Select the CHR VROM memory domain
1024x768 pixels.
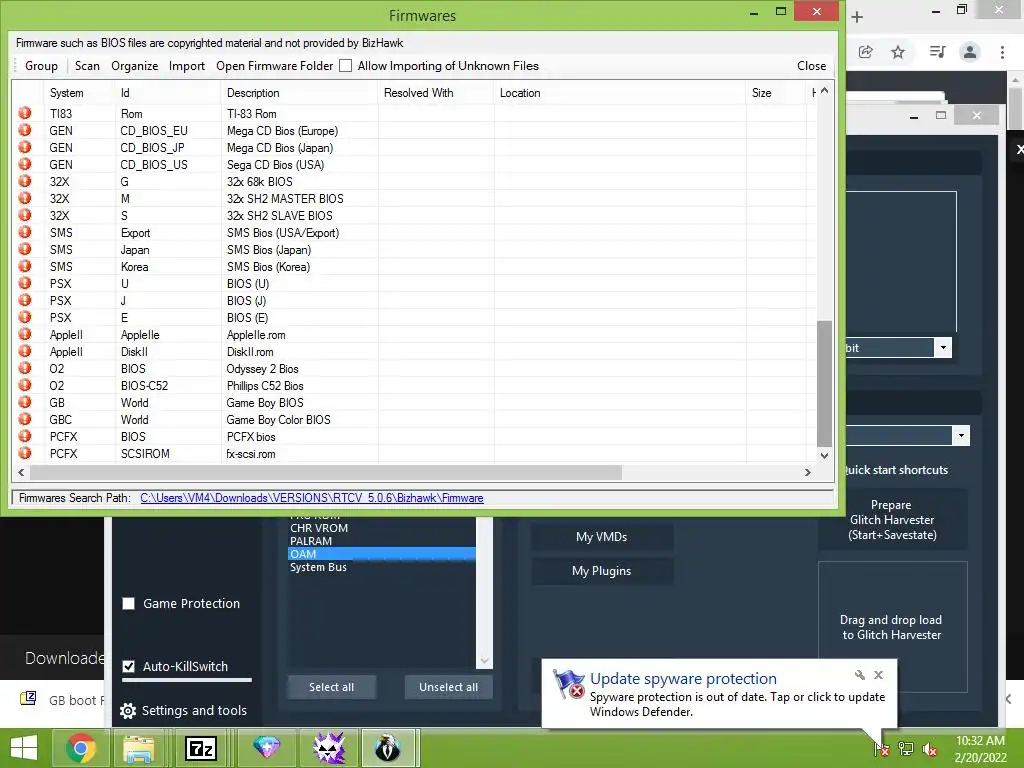(381, 528)
